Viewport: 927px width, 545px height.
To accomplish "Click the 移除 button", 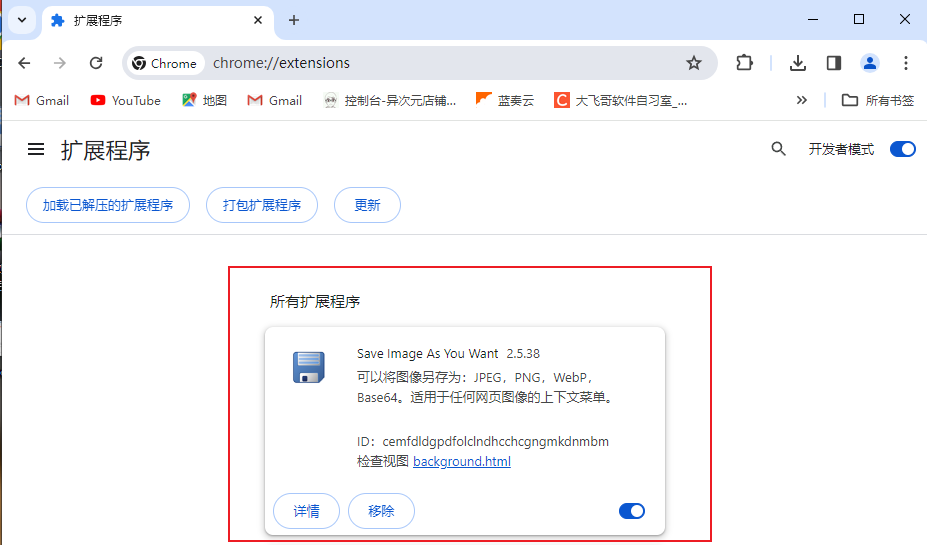I will click(x=381, y=511).
